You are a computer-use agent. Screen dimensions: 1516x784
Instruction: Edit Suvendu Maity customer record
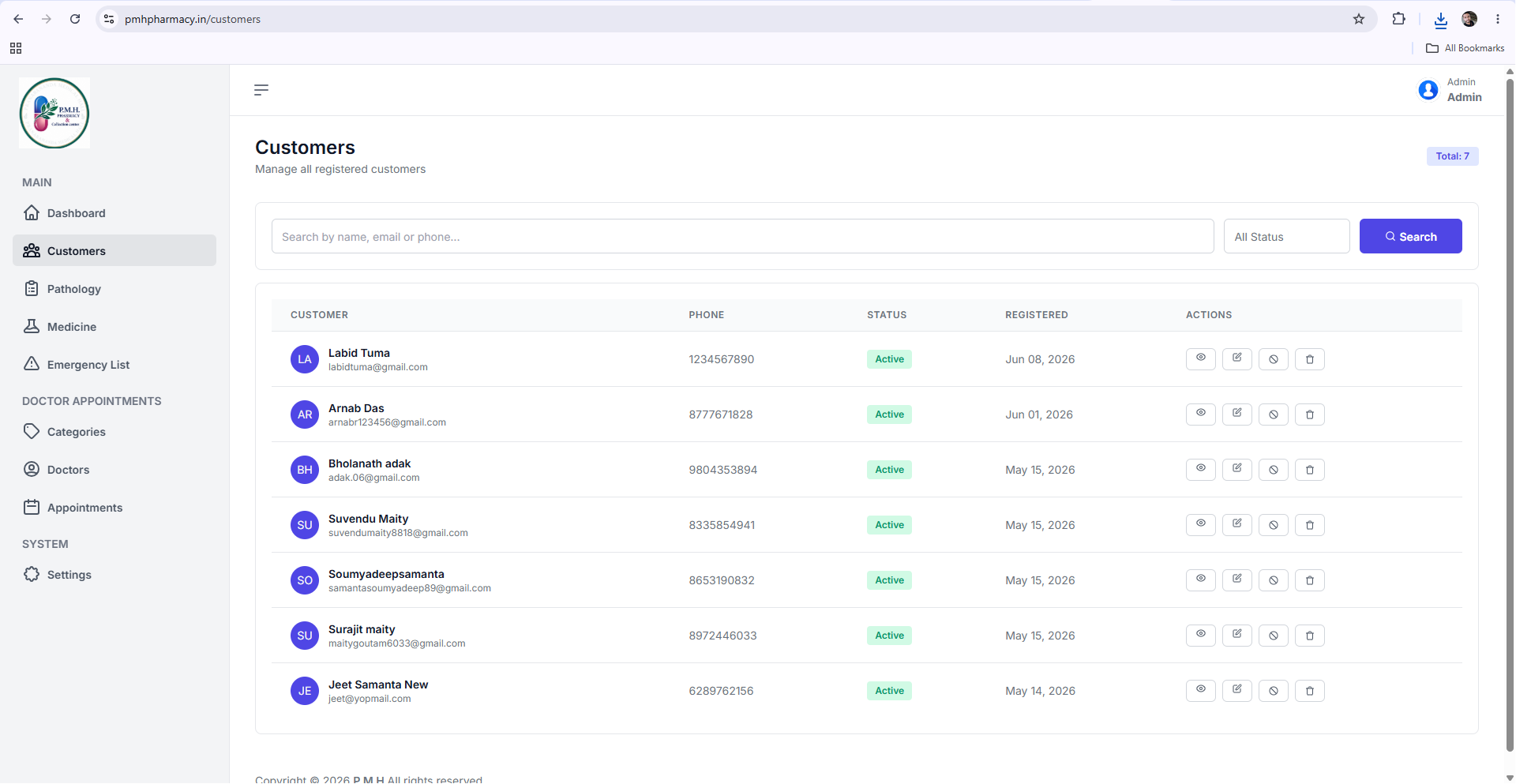1237,525
